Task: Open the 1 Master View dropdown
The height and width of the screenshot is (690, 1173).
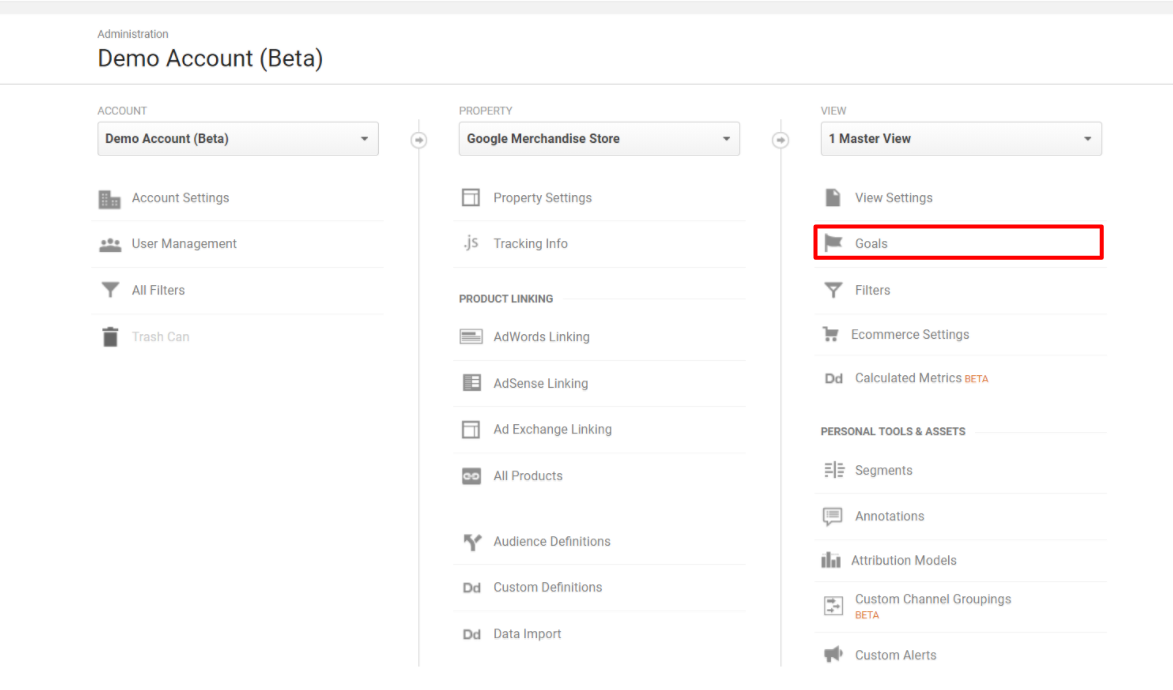Action: [x=961, y=138]
